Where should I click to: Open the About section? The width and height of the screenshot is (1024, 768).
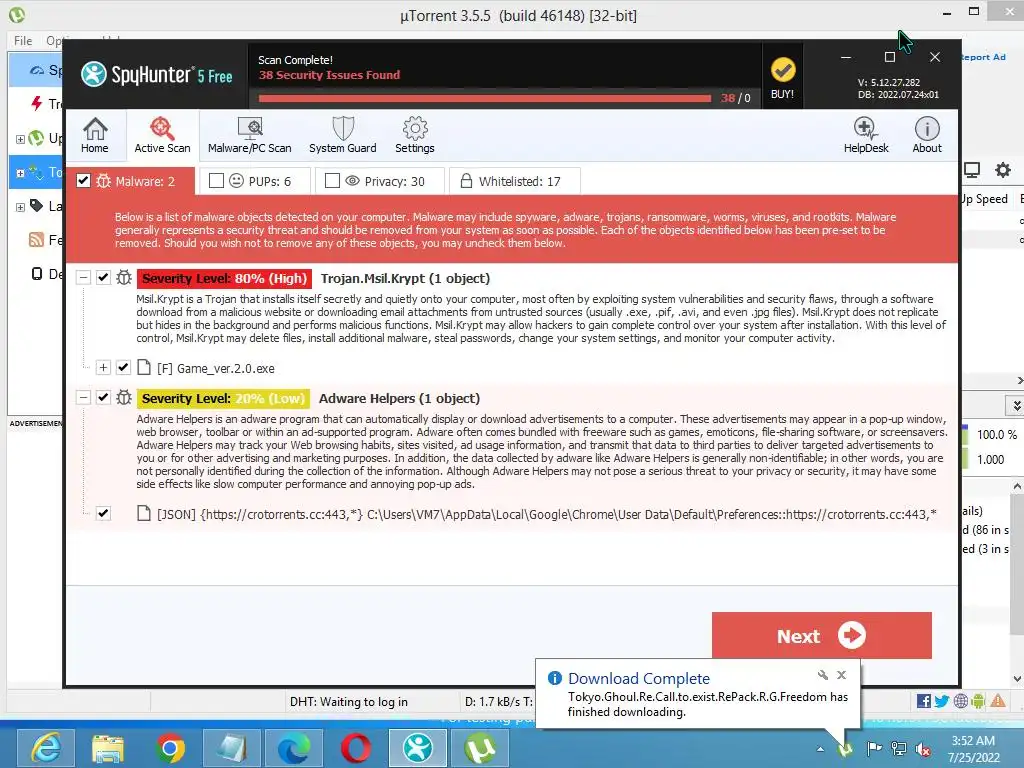(x=927, y=135)
